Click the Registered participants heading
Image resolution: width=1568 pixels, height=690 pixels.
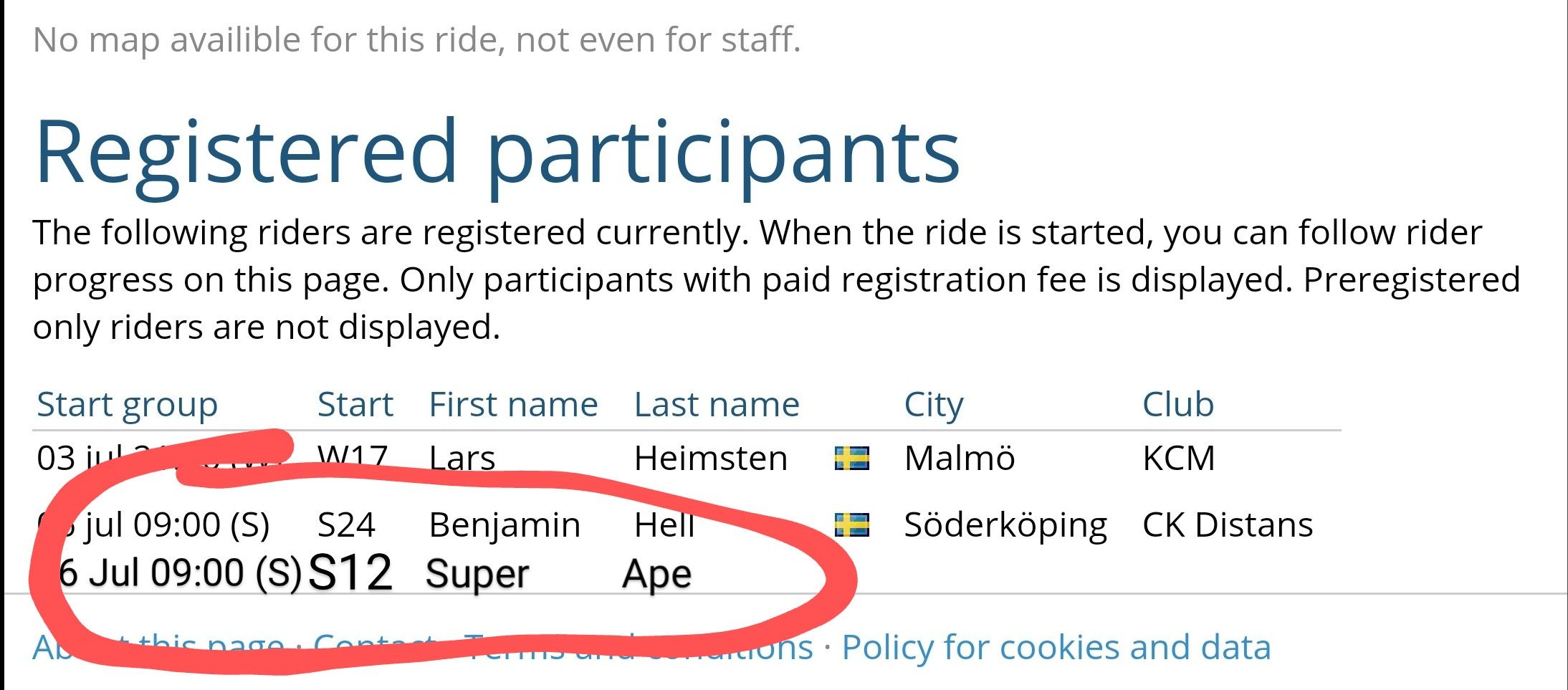pyautogui.click(x=497, y=152)
